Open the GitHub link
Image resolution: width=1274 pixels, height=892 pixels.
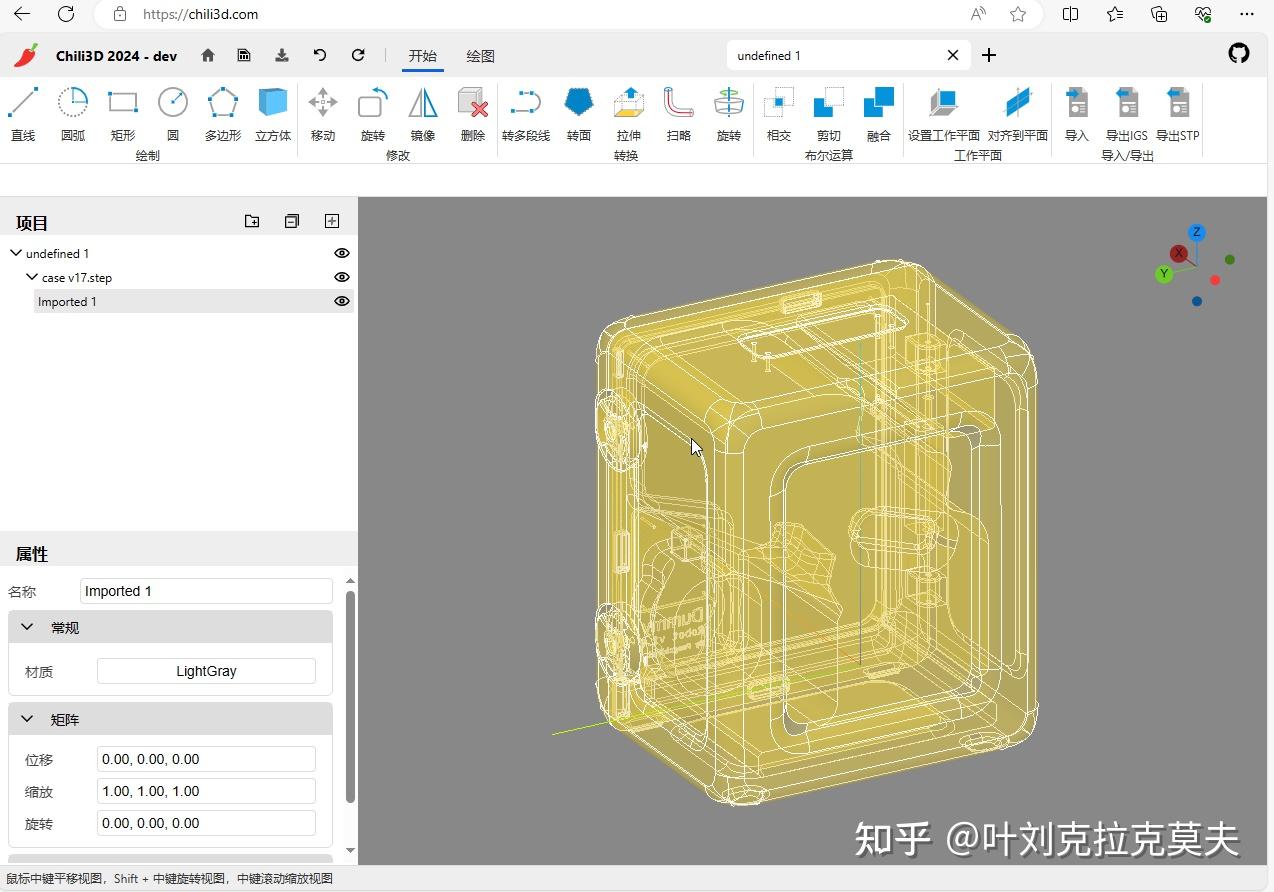click(1238, 55)
